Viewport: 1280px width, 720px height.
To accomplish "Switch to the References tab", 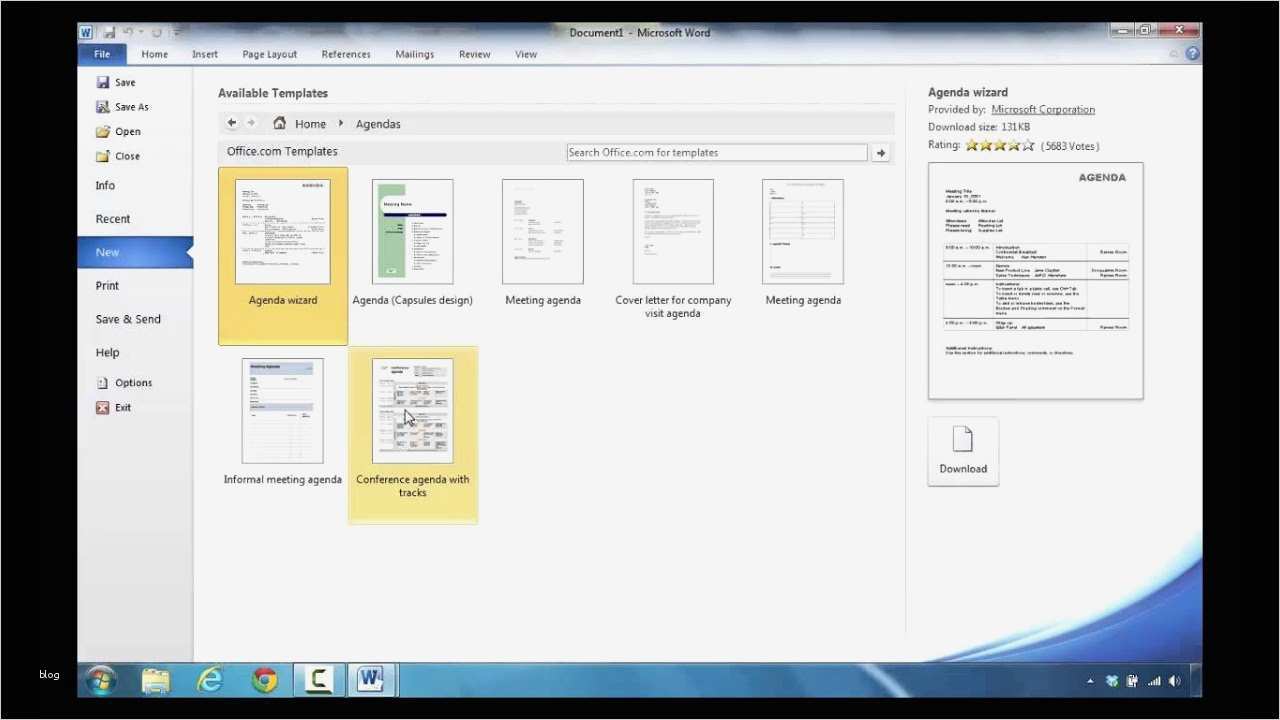I will coord(346,54).
